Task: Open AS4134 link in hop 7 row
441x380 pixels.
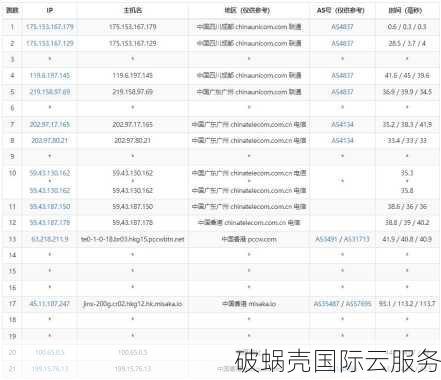Action: 342,124
